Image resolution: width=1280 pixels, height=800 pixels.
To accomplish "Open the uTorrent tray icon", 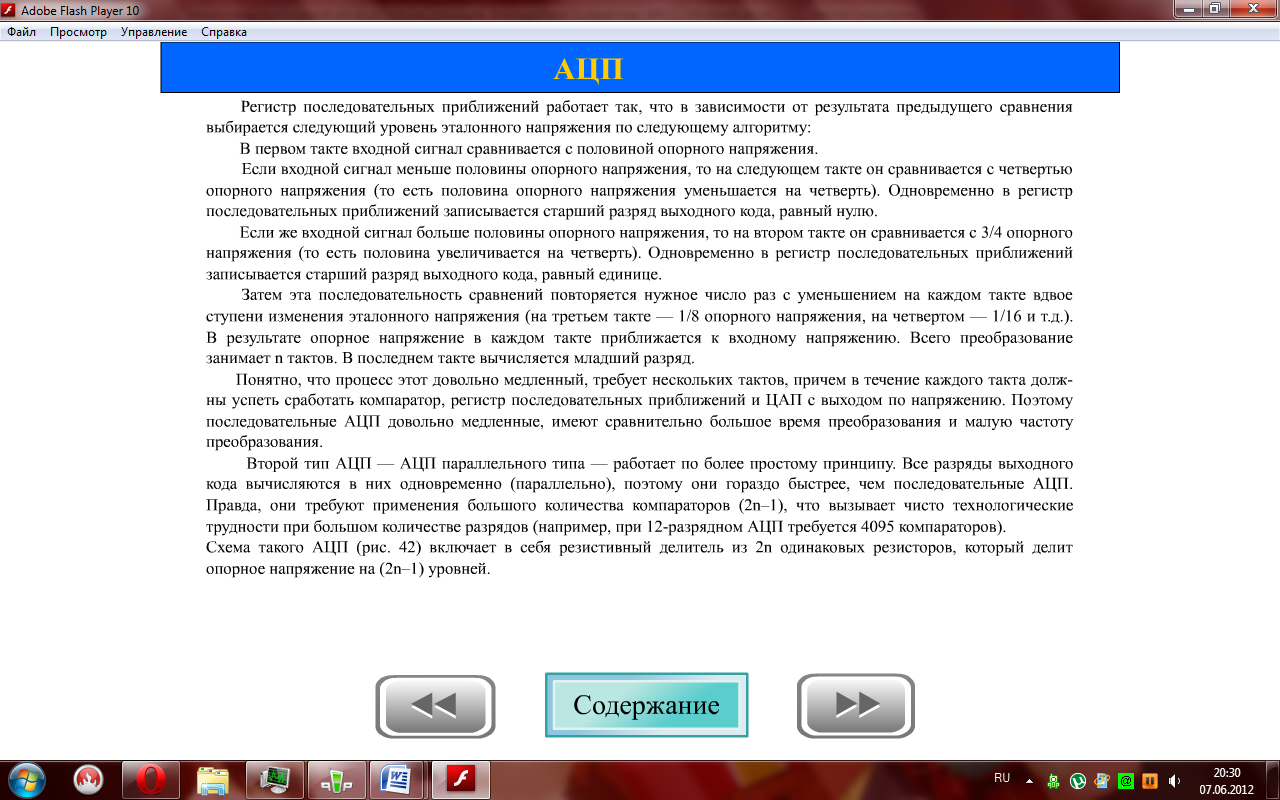I will coord(1078,781).
